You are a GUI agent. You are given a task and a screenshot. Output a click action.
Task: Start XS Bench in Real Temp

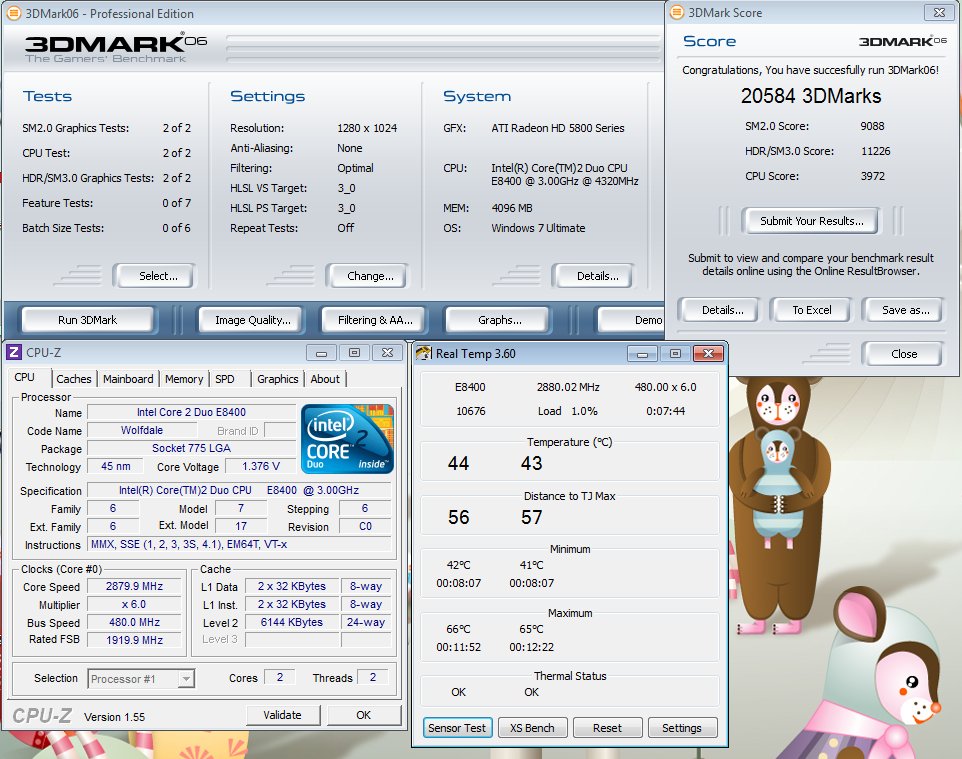pos(532,728)
